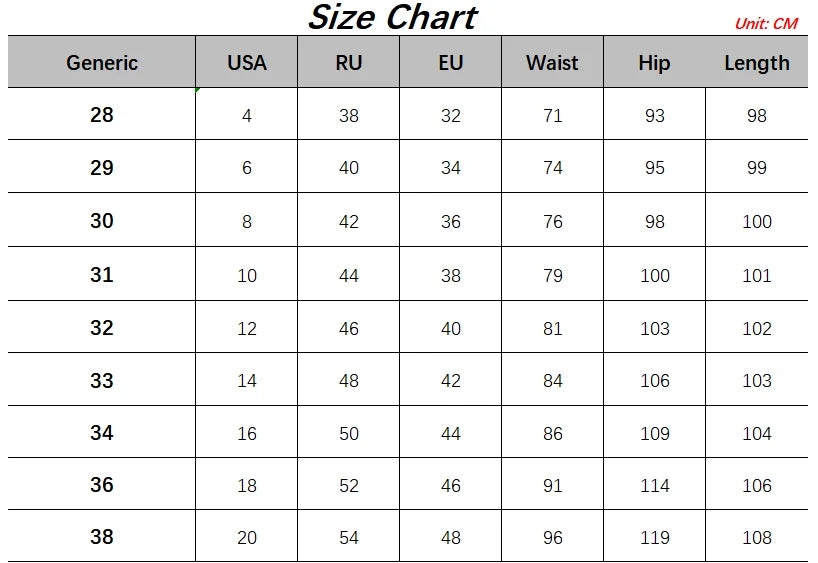
Task: Click generic size 33 cell
Action: point(102,381)
